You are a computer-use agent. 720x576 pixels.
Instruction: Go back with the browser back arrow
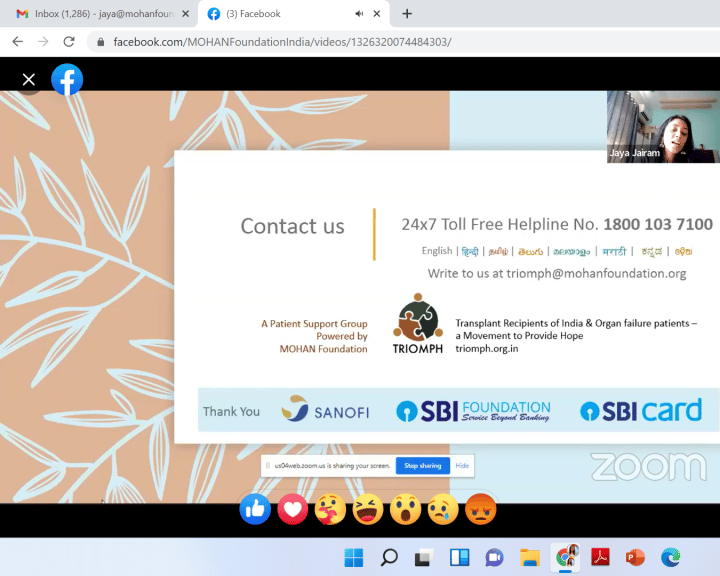tap(17, 42)
